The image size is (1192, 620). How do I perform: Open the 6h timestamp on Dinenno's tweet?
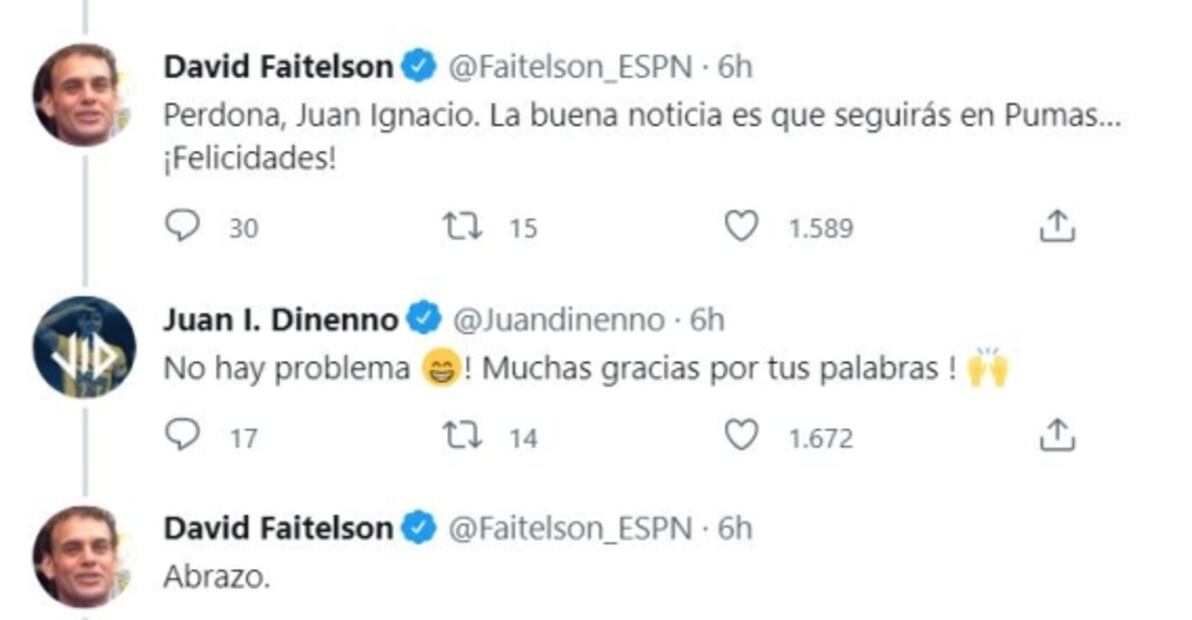(x=707, y=320)
